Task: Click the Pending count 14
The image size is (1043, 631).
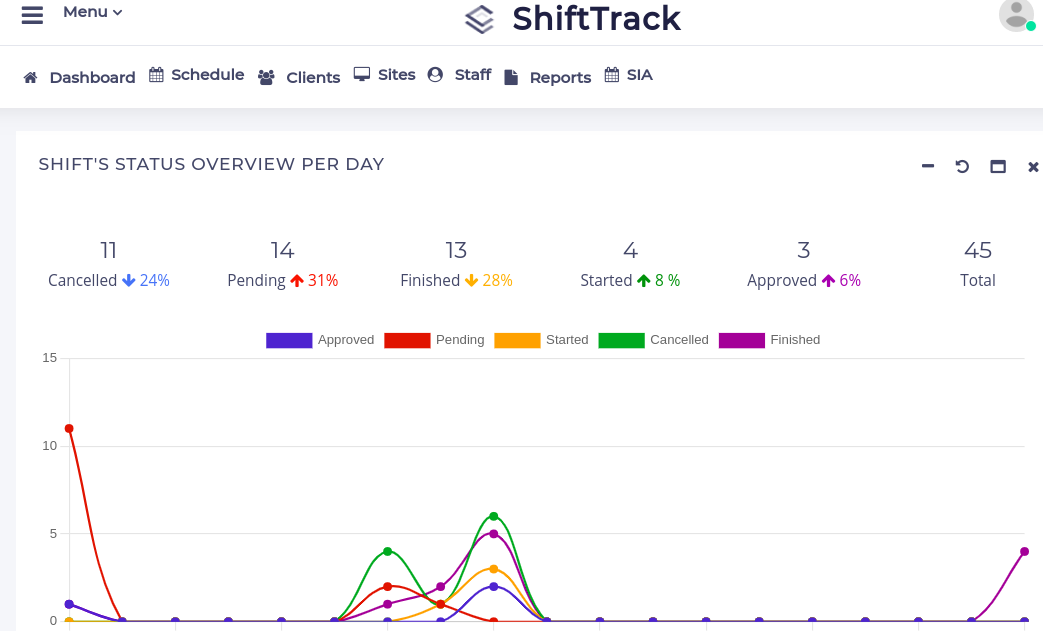Action: [282, 251]
